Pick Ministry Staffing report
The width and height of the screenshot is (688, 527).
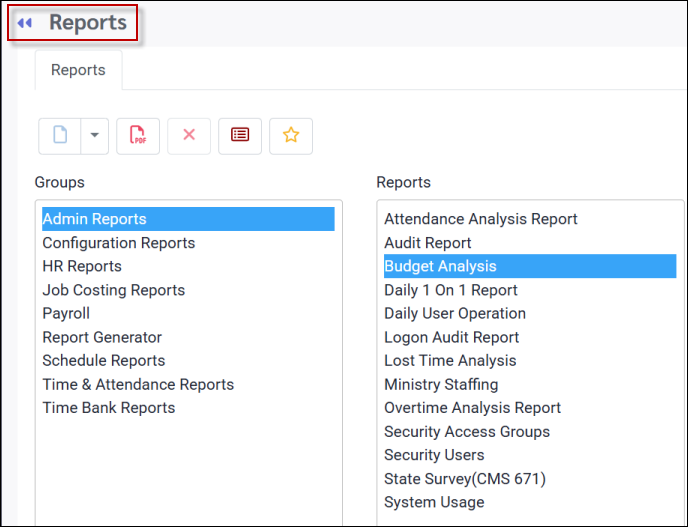pos(530,384)
